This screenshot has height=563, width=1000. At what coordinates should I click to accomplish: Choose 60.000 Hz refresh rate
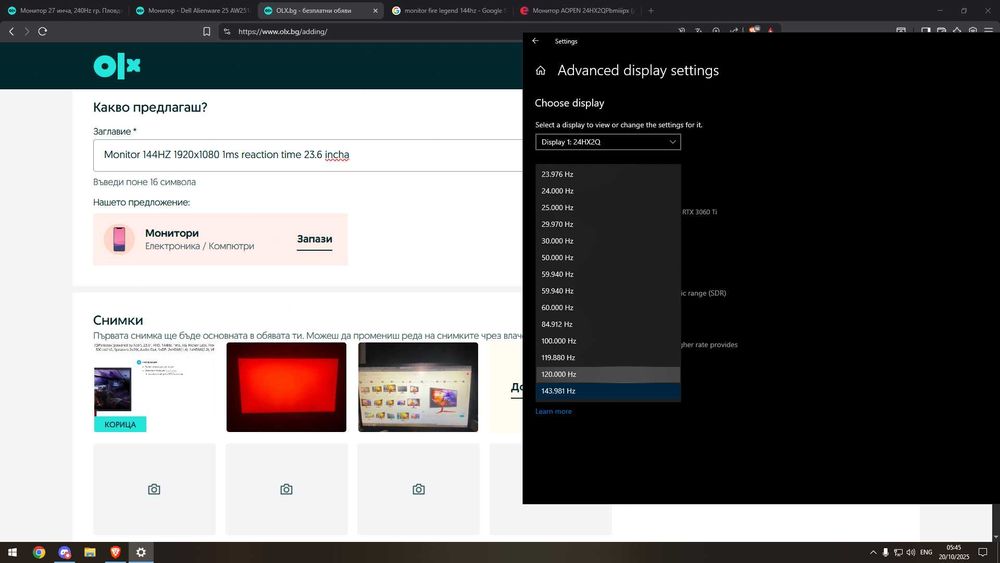tap(608, 307)
